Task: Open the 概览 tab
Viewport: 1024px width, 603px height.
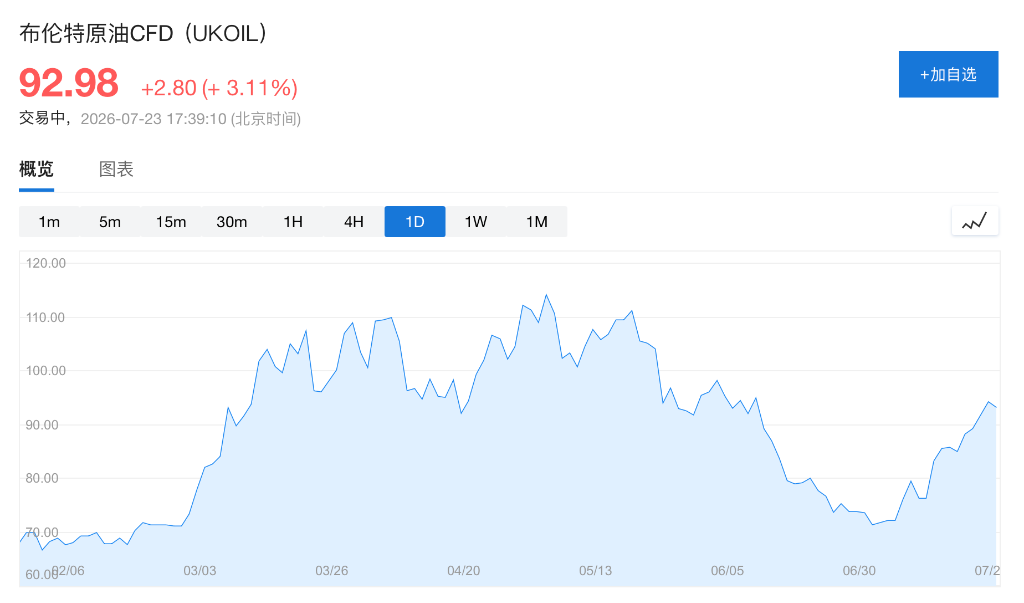Action: [36, 169]
